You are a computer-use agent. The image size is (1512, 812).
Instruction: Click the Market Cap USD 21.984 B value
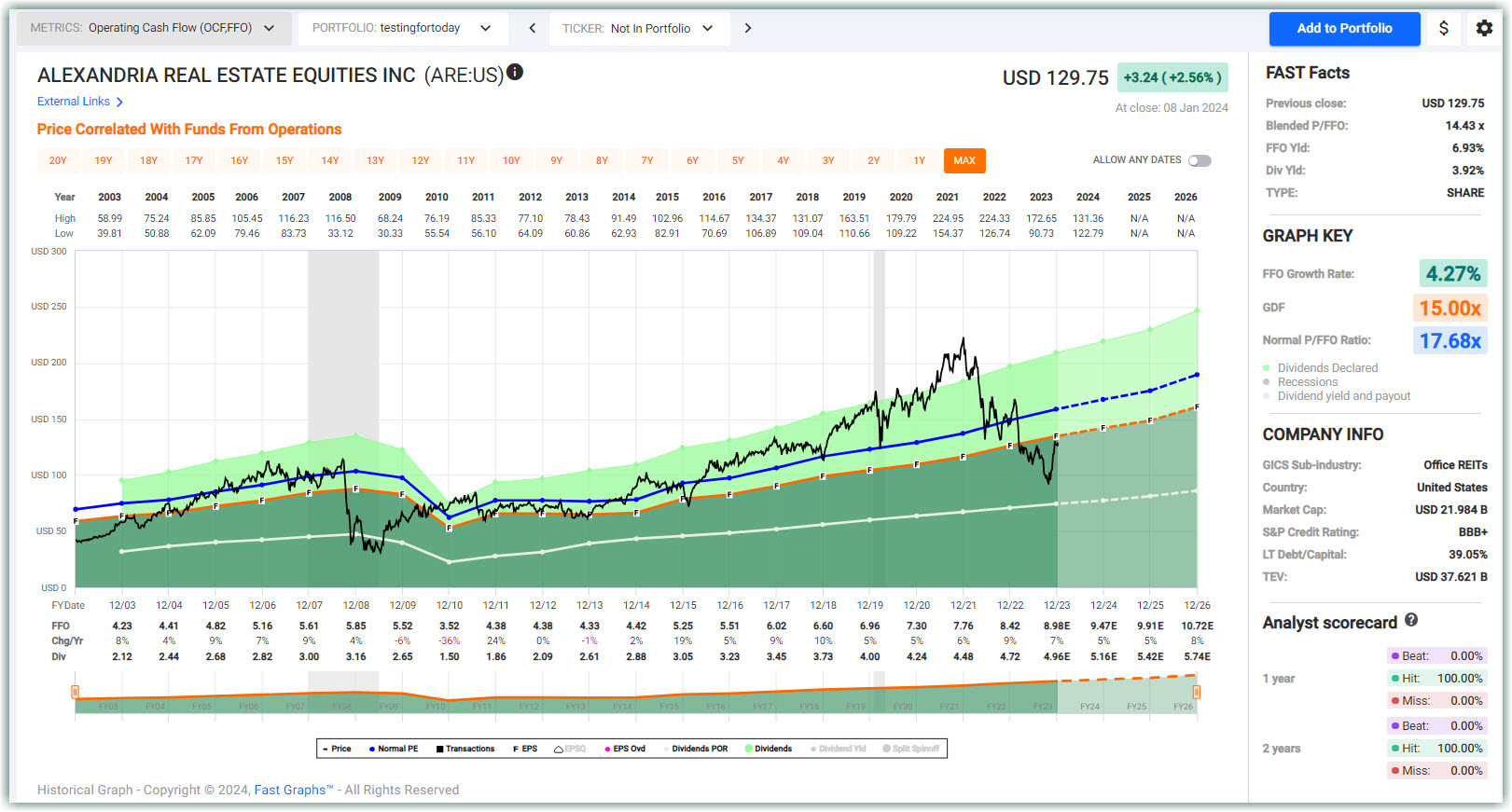tap(1451, 510)
